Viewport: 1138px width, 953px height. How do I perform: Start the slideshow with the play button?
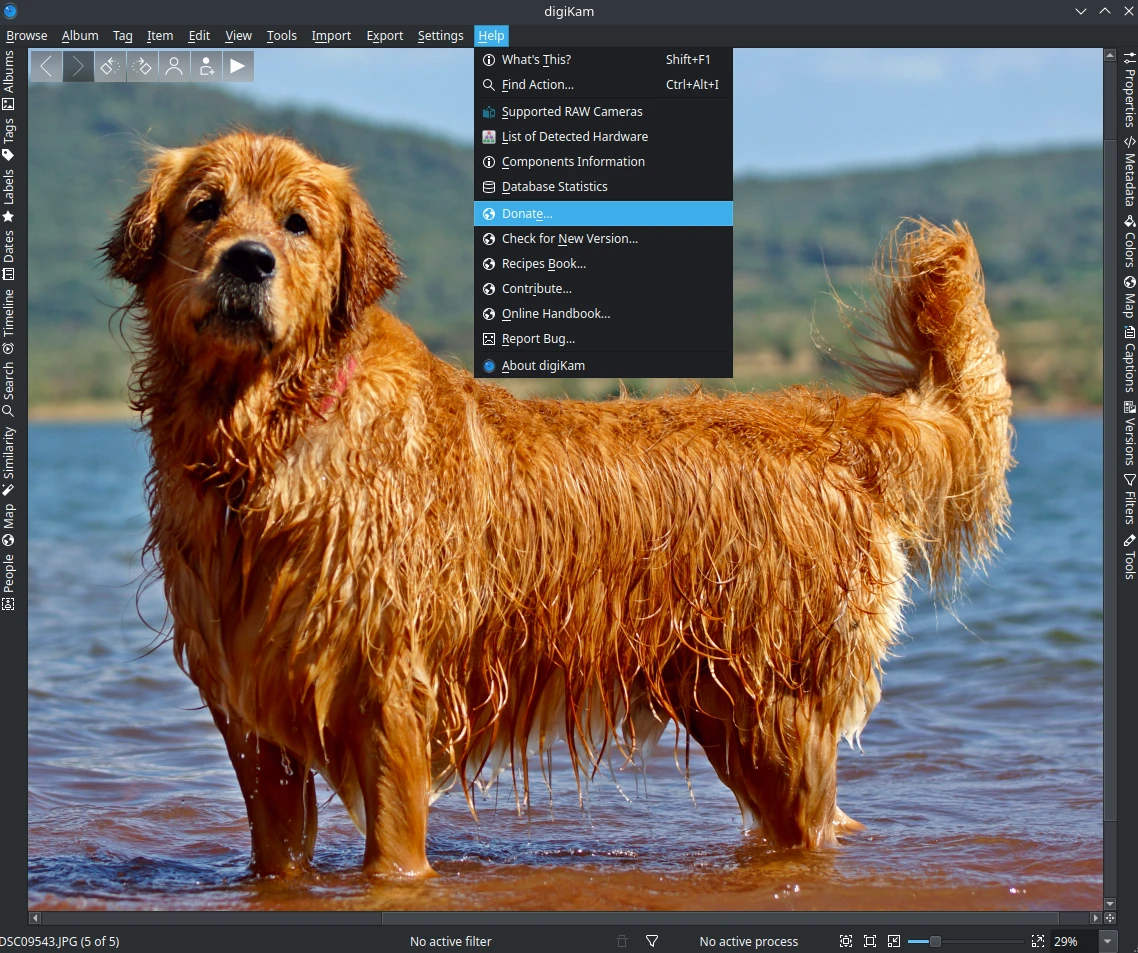pos(237,67)
